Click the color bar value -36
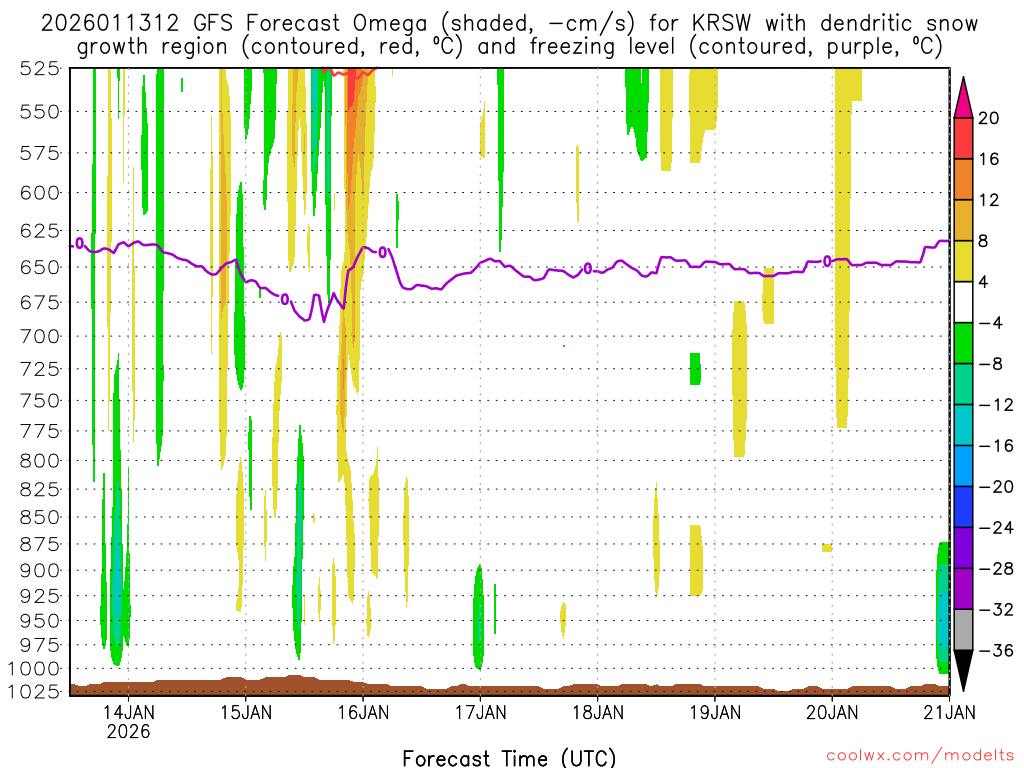Screen dimensions: 1024x768 click(997, 650)
